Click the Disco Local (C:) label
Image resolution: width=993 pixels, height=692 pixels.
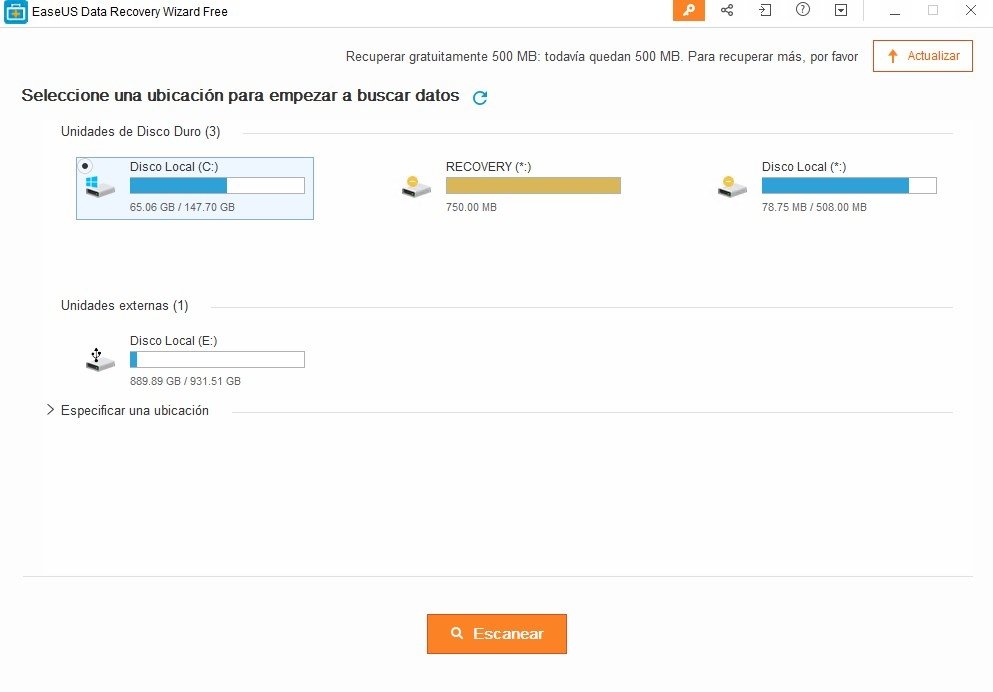click(x=174, y=167)
